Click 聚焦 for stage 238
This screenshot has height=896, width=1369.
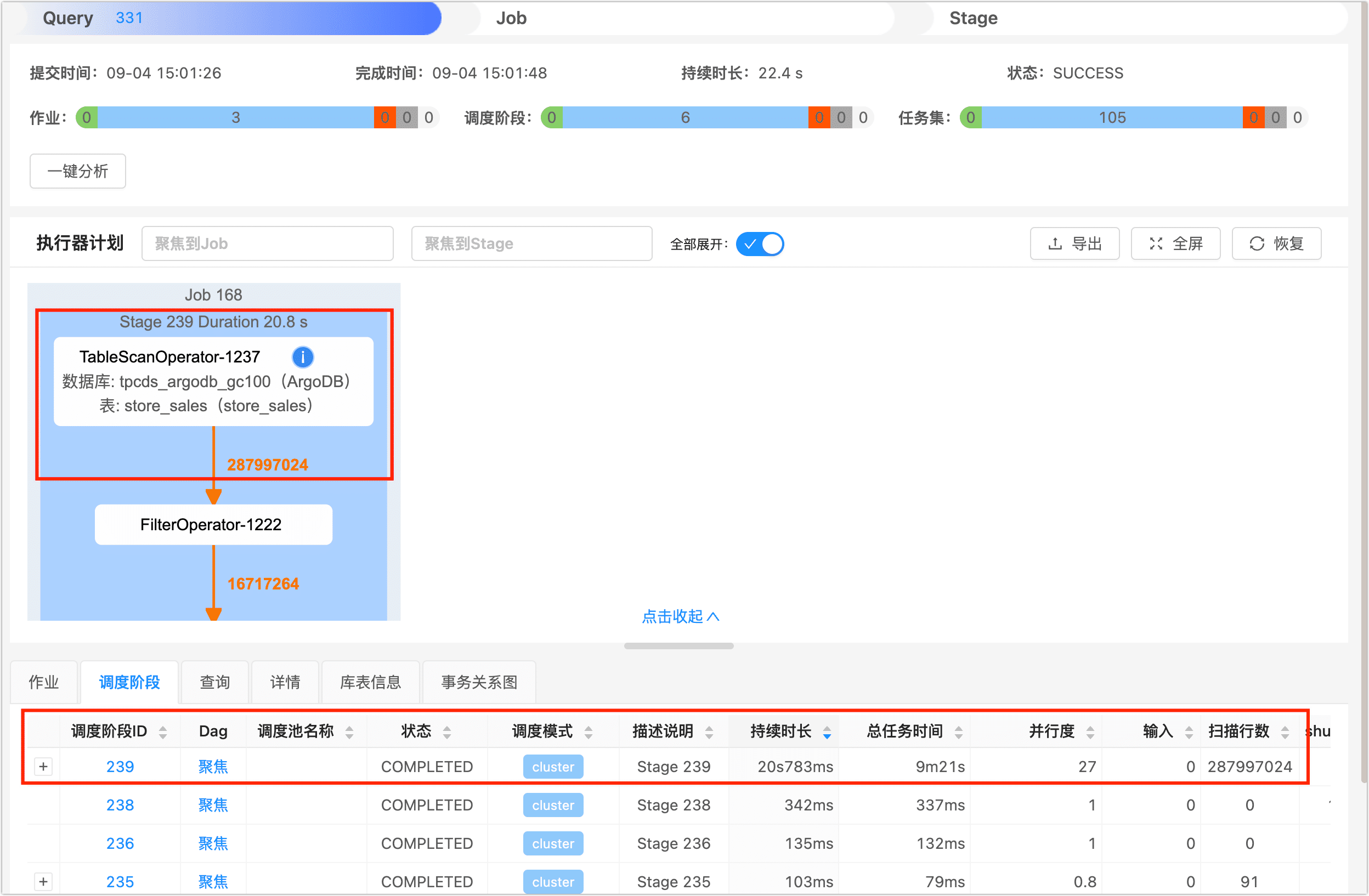213,805
